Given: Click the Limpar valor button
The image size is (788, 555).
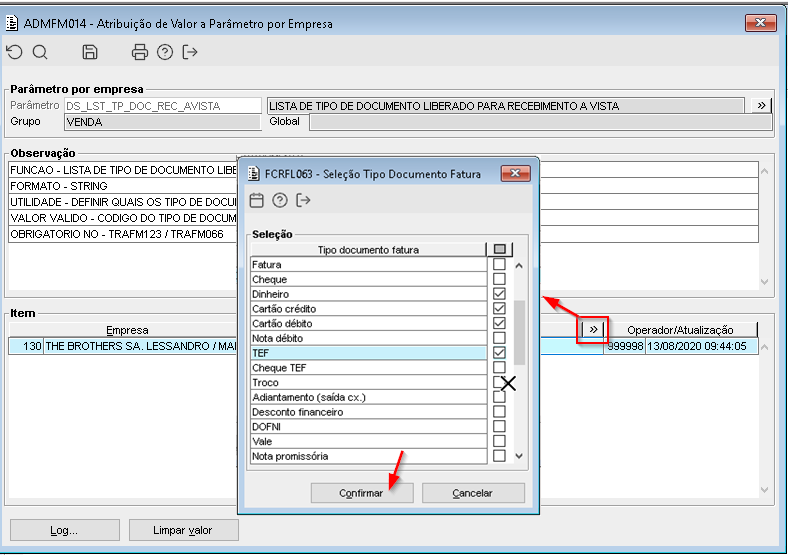Looking at the screenshot, I should [183, 530].
